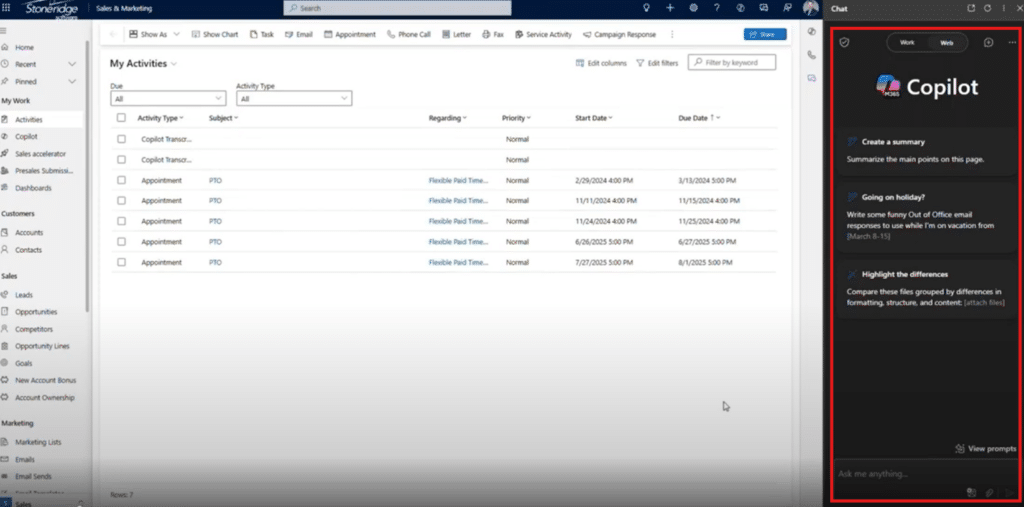Open the Due filter dropdown
1024x507 pixels.
coord(168,99)
